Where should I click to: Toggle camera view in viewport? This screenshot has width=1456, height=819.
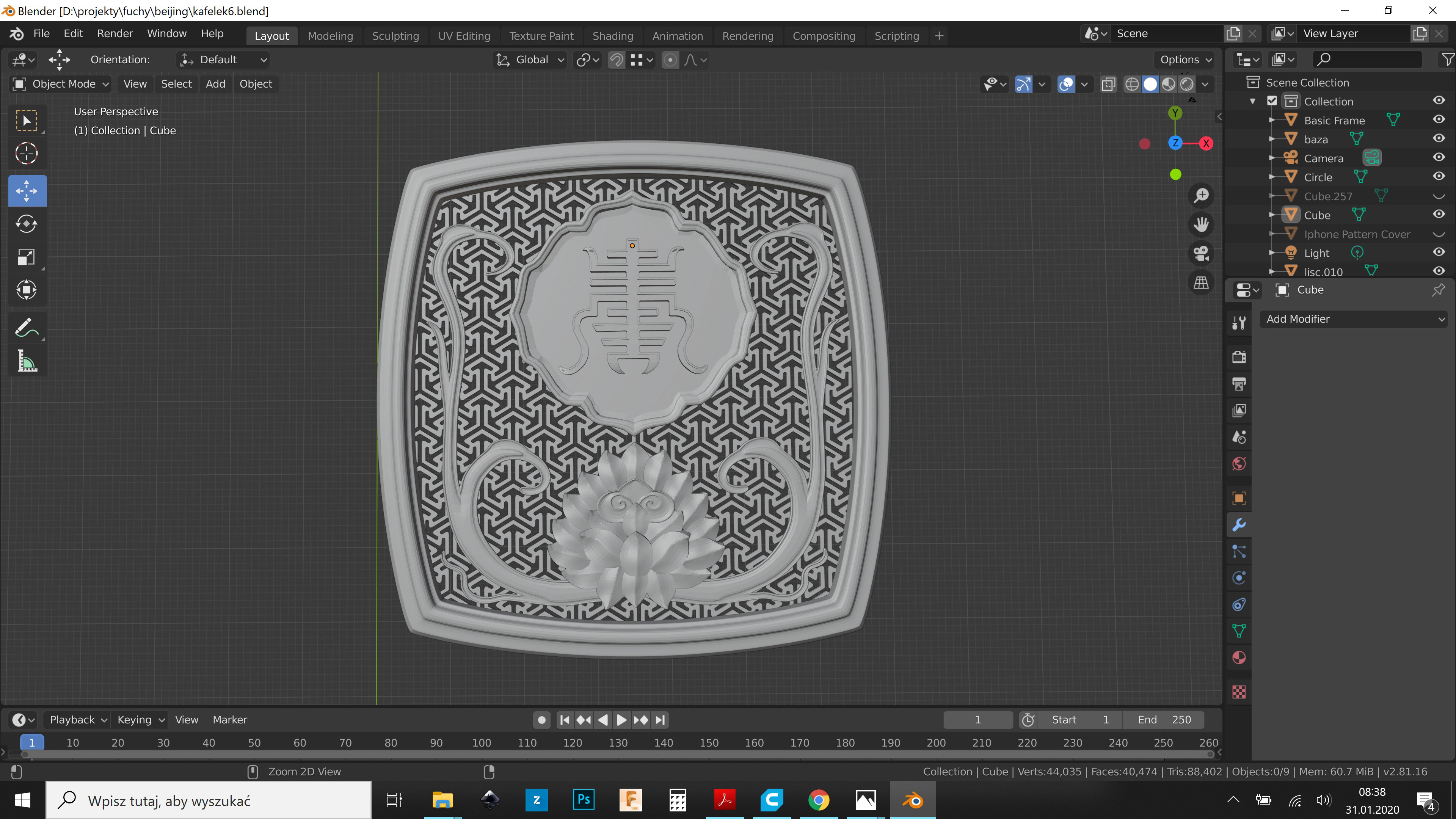1201,253
